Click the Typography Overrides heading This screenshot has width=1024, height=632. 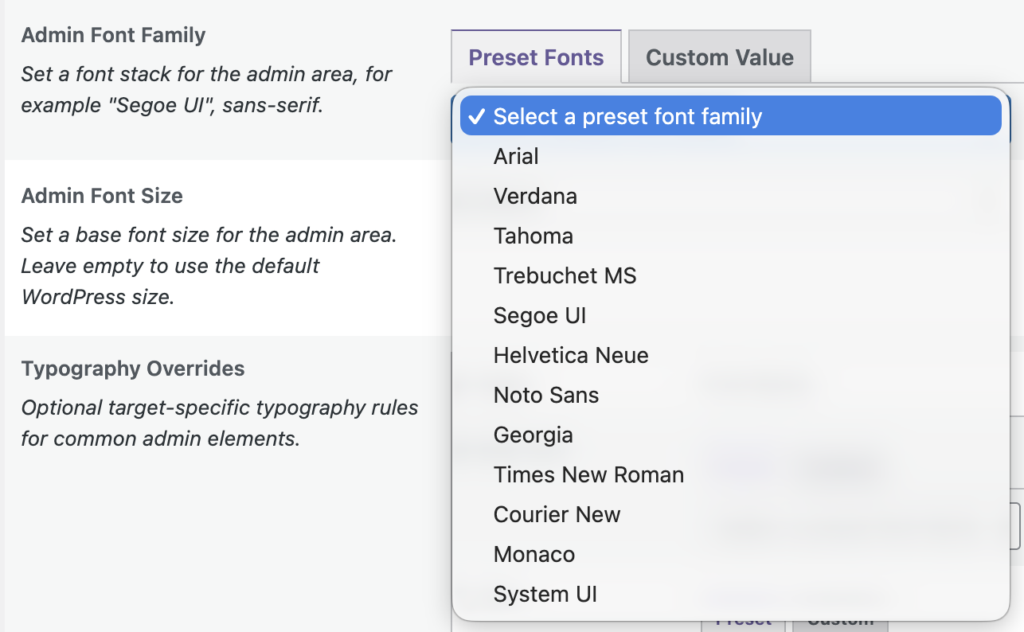pos(133,368)
